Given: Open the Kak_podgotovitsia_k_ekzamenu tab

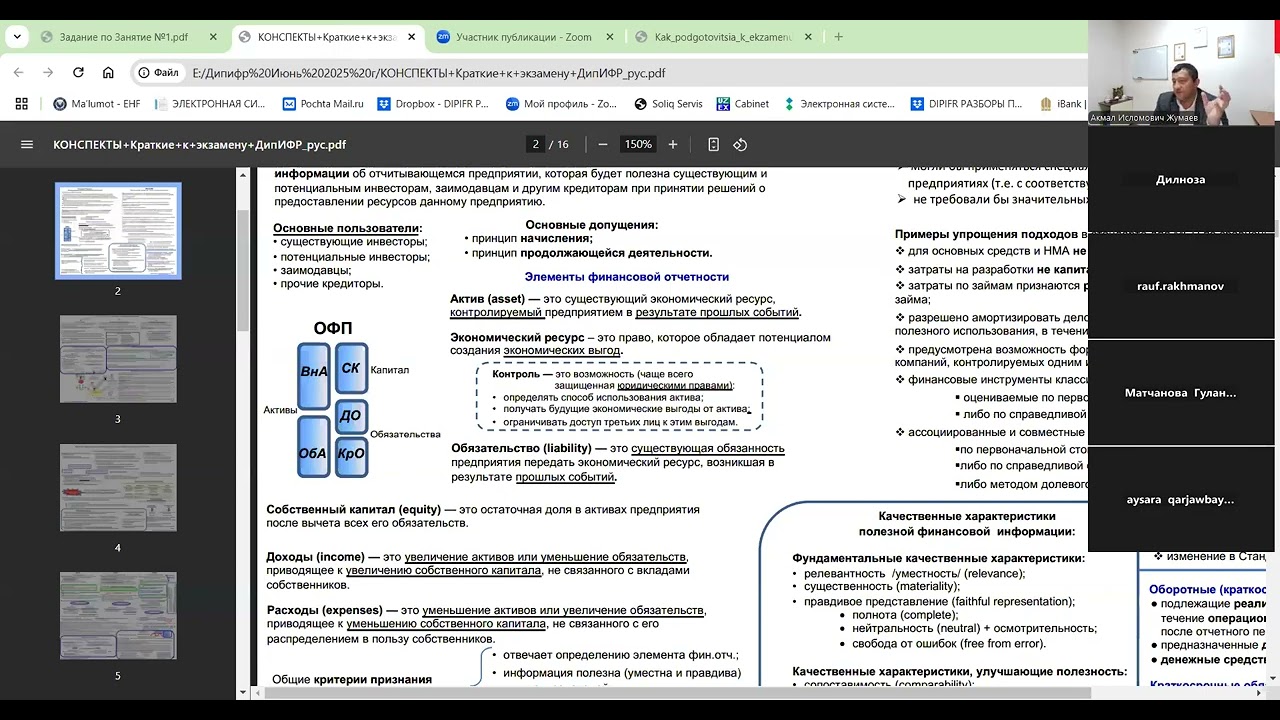Looking at the screenshot, I should coord(723,37).
